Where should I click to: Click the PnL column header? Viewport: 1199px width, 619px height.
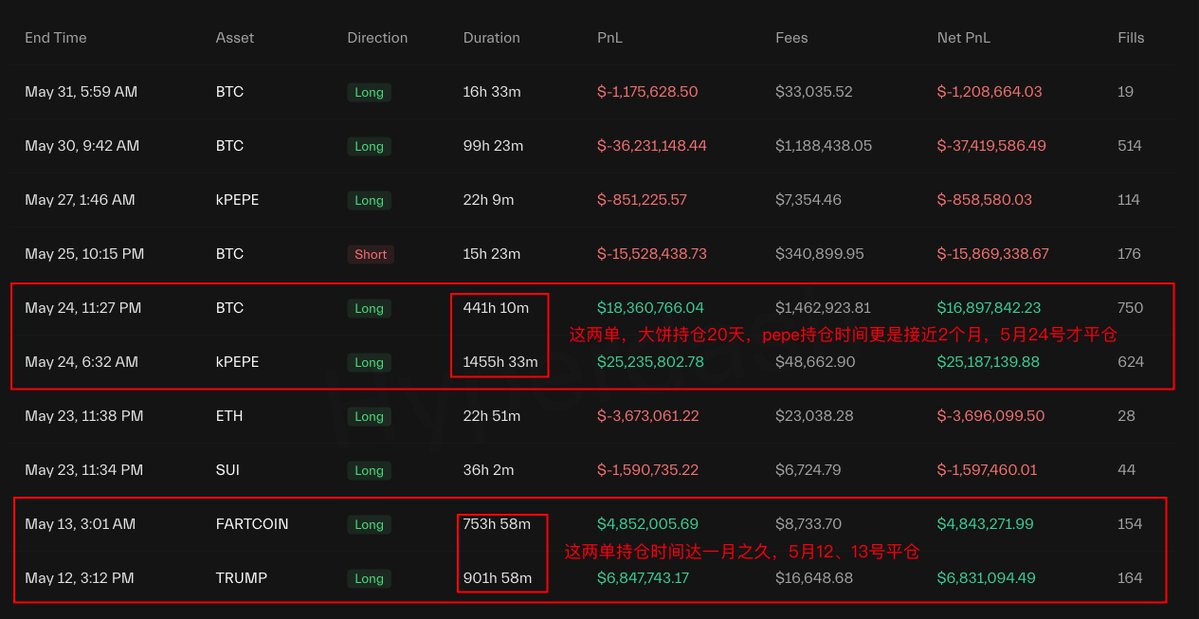610,37
